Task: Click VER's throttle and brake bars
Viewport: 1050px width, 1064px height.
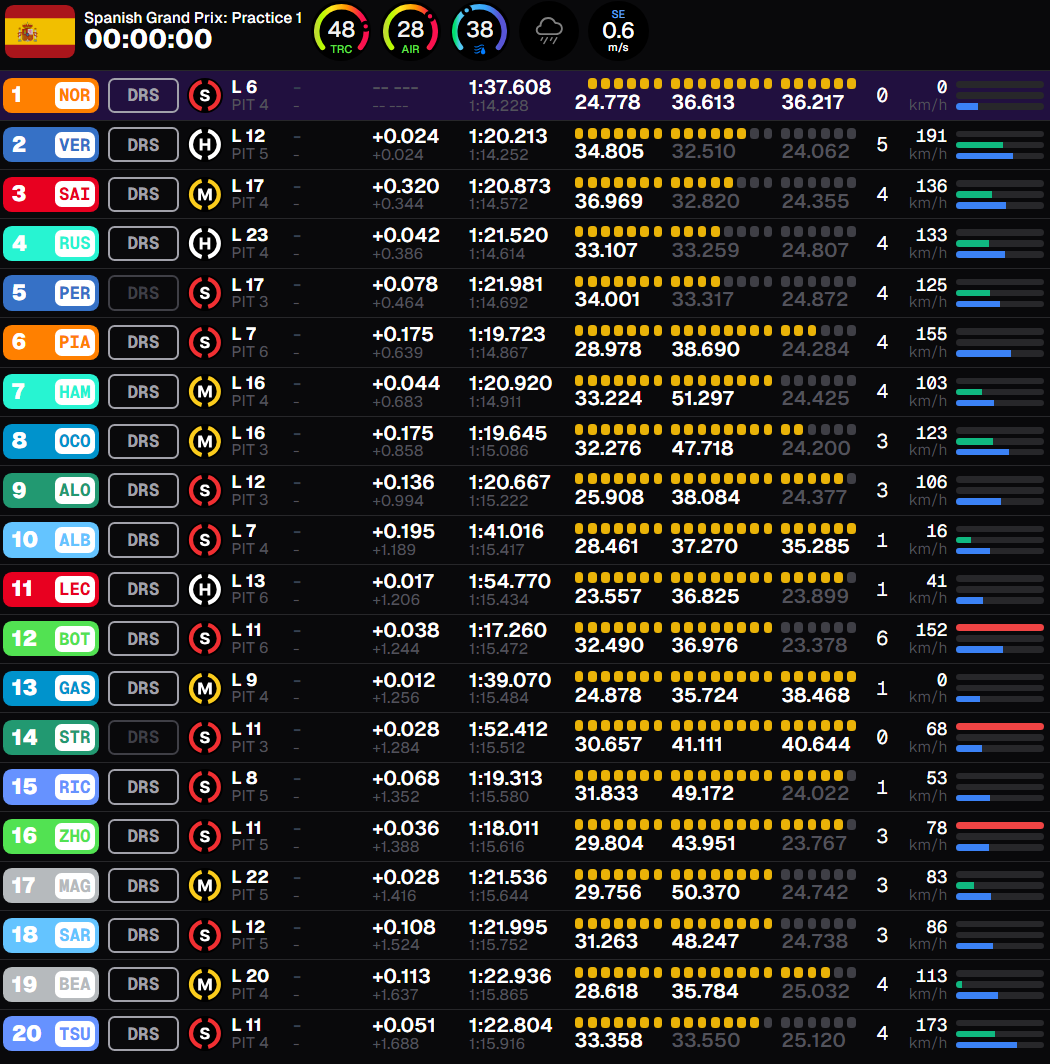Action: tap(1000, 145)
